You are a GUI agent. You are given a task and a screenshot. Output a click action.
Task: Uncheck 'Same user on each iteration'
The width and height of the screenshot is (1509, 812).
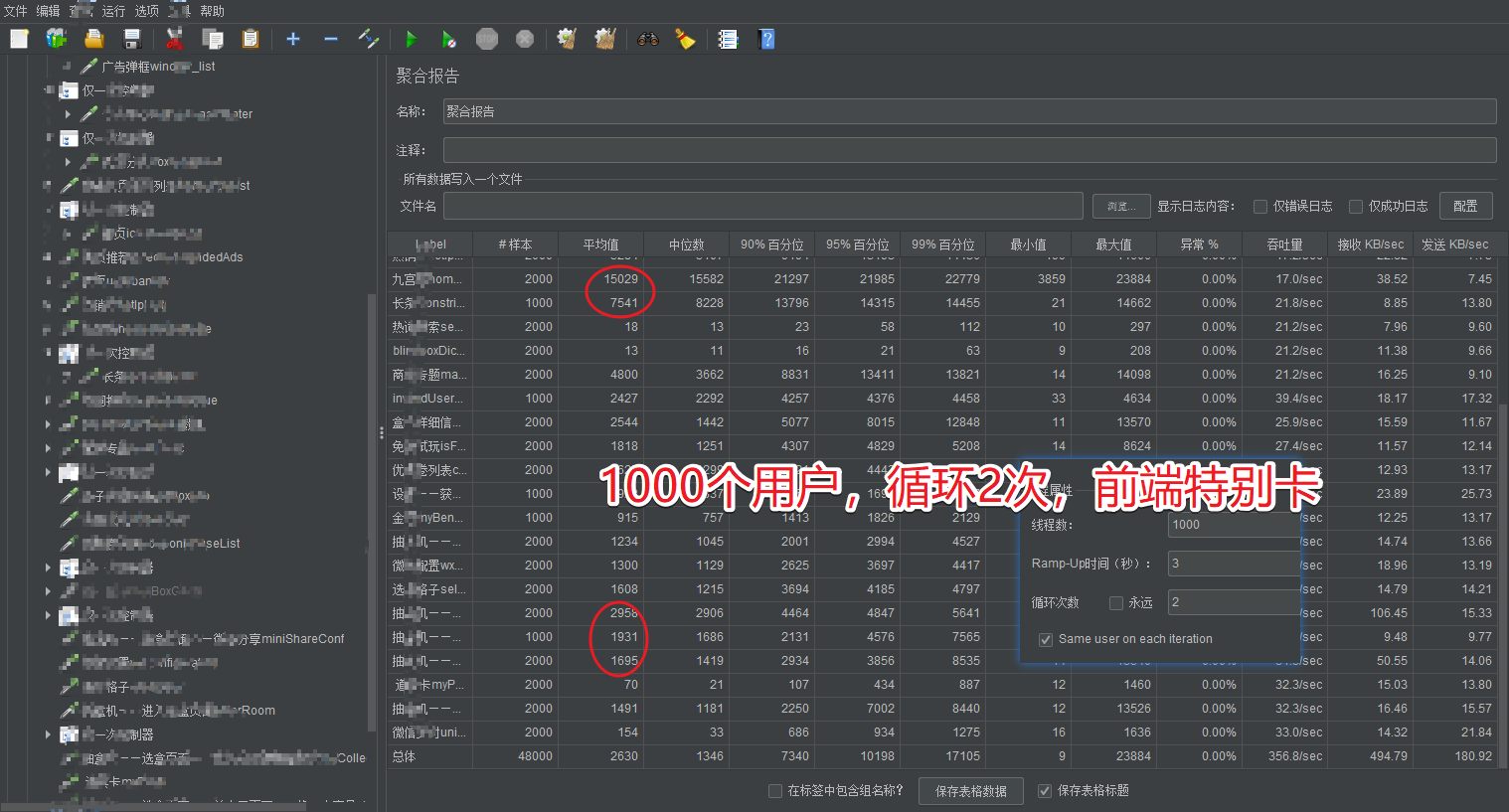[1046, 639]
